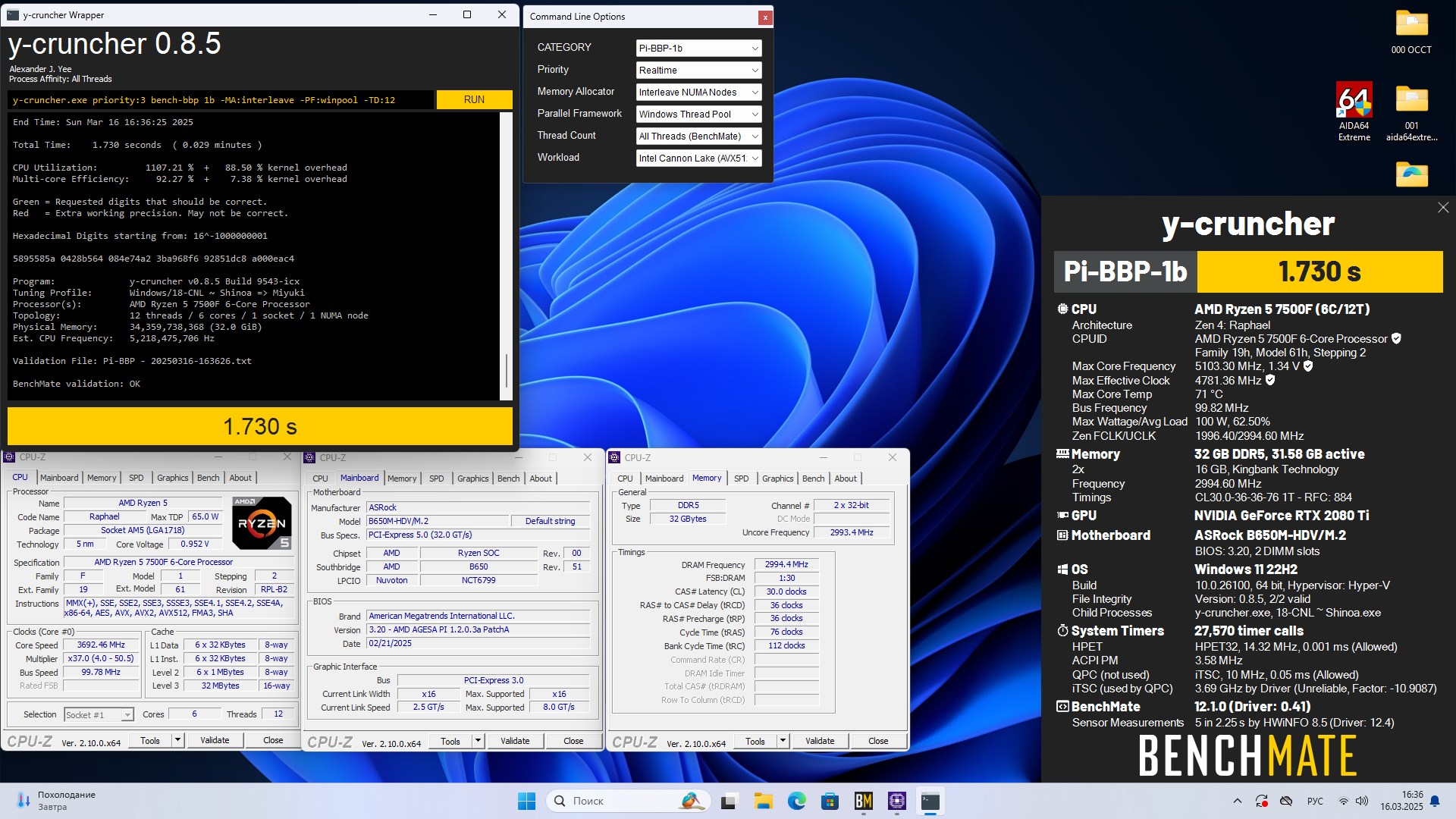Click the shield beside Max Core Frequency
Image resolution: width=1456 pixels, height=819 pixels.
tap(1308, 366)
